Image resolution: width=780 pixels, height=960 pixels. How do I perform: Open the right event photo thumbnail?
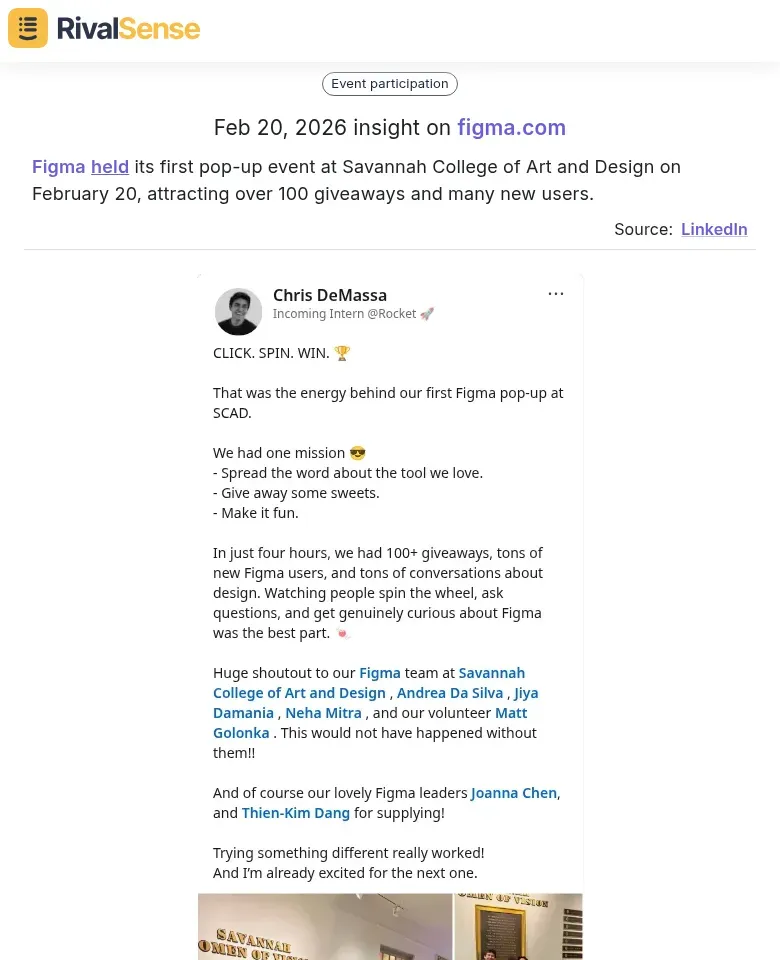[x=518, y=927]
